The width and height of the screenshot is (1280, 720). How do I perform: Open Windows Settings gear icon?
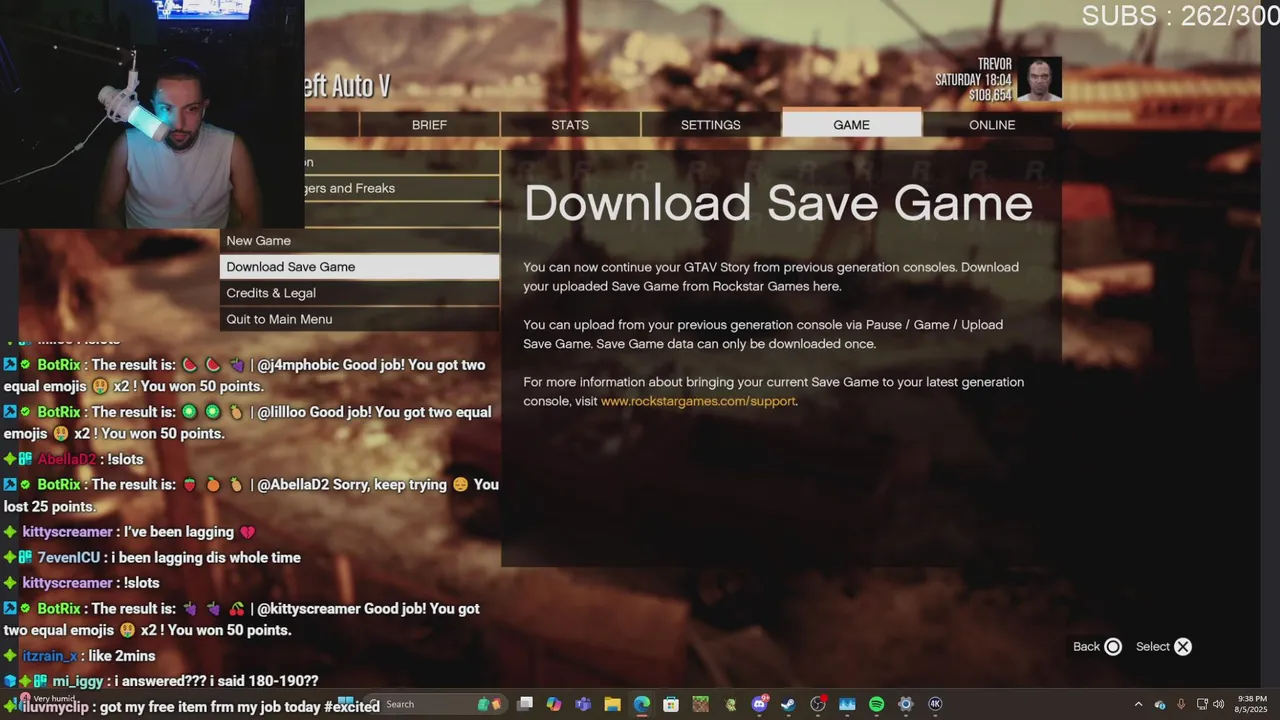point(905,704)
